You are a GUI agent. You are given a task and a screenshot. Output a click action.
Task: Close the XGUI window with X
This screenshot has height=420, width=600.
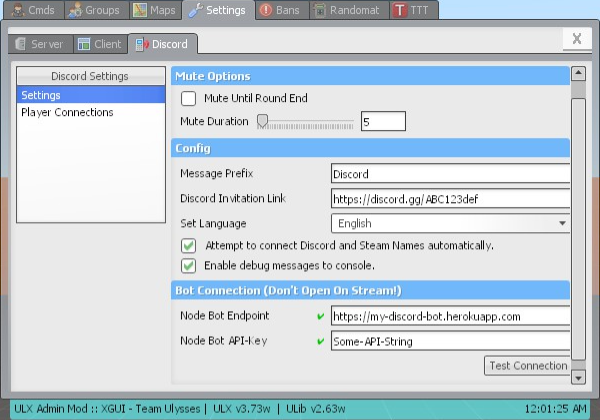(x=577, y=39)
